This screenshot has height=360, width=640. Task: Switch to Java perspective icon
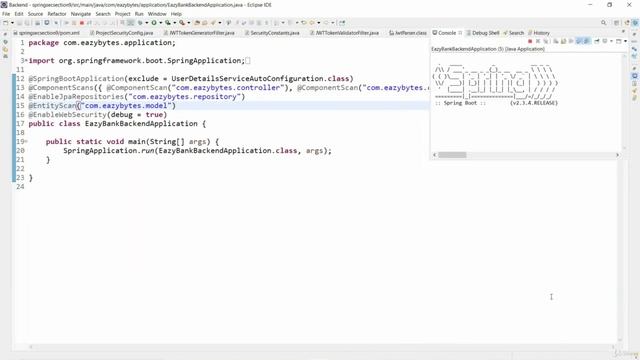pos(627,23)
